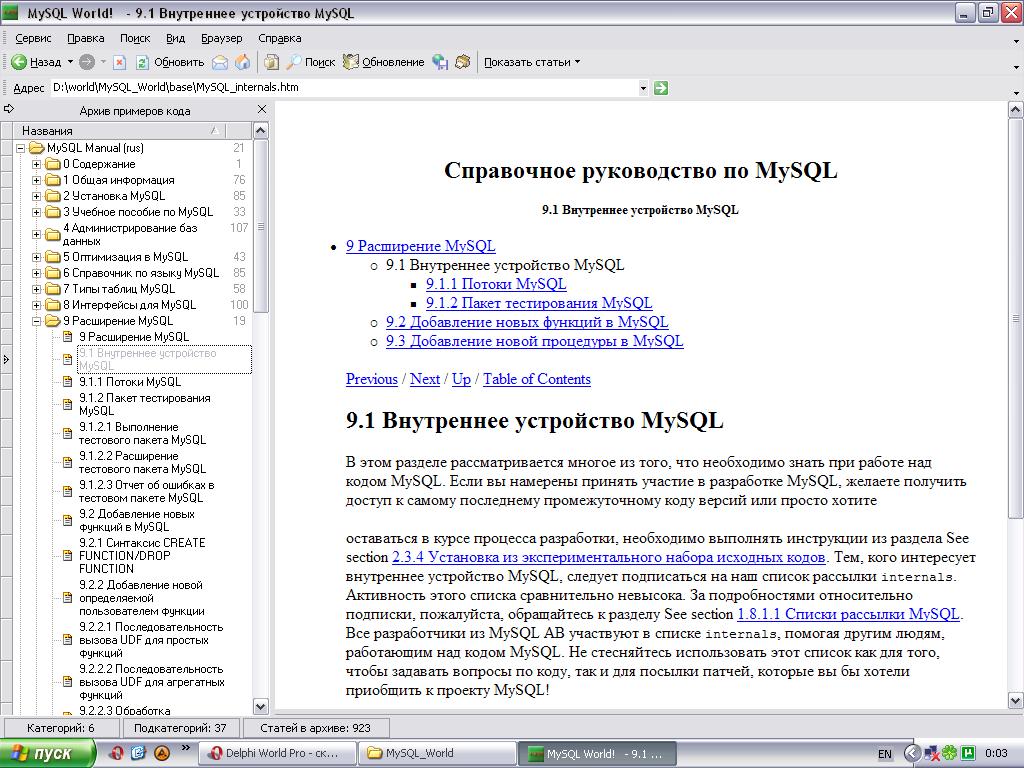
Task: Click the network tray icon with red X
Action: (x=931, y=754)
